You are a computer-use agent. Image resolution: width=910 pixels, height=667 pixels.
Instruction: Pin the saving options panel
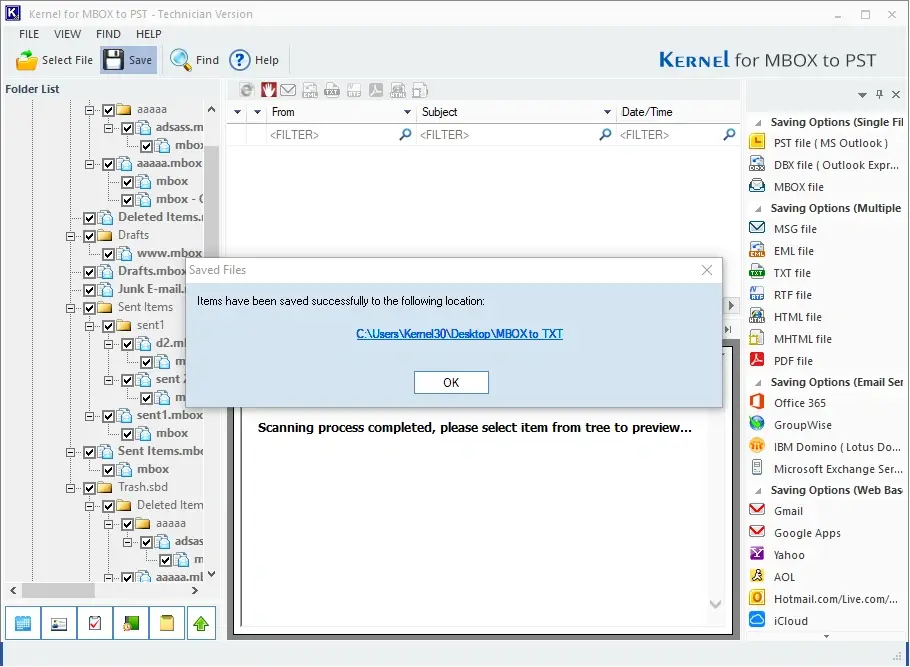[879, 94]
